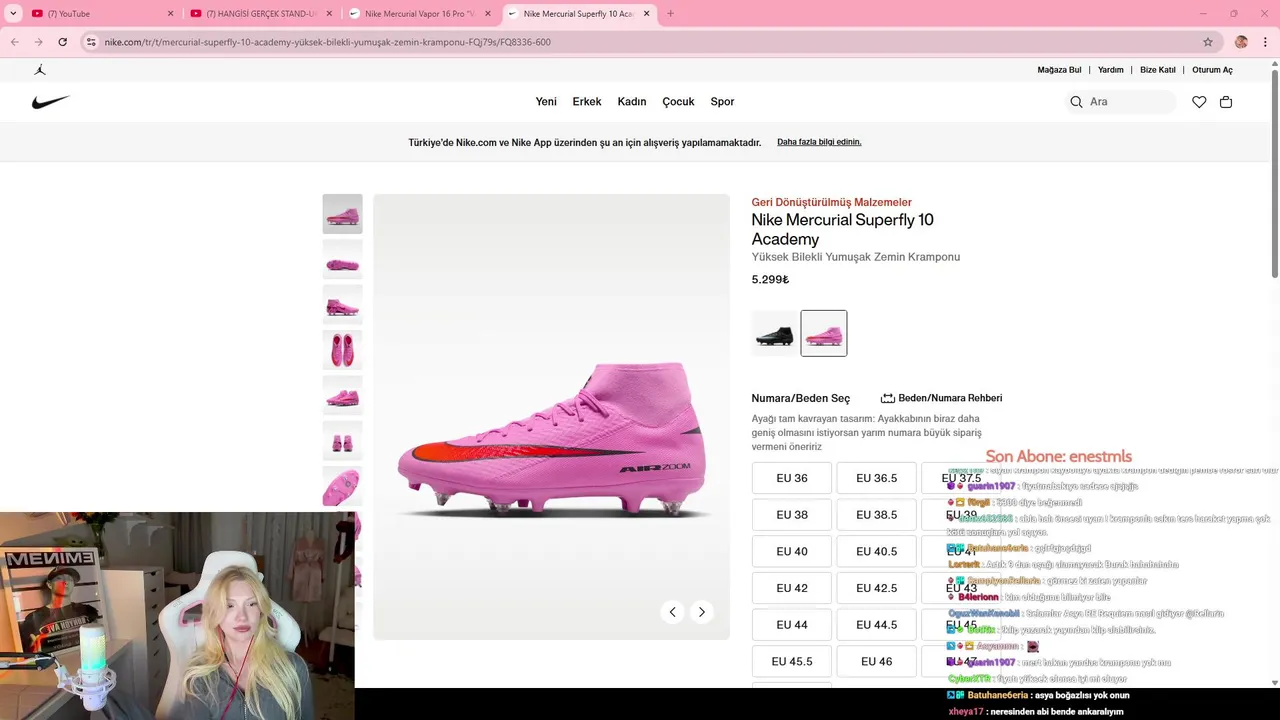Viewport: 1280px width, 720px height.
Task: Open the Yeni menu
Action: coord(546,102)
